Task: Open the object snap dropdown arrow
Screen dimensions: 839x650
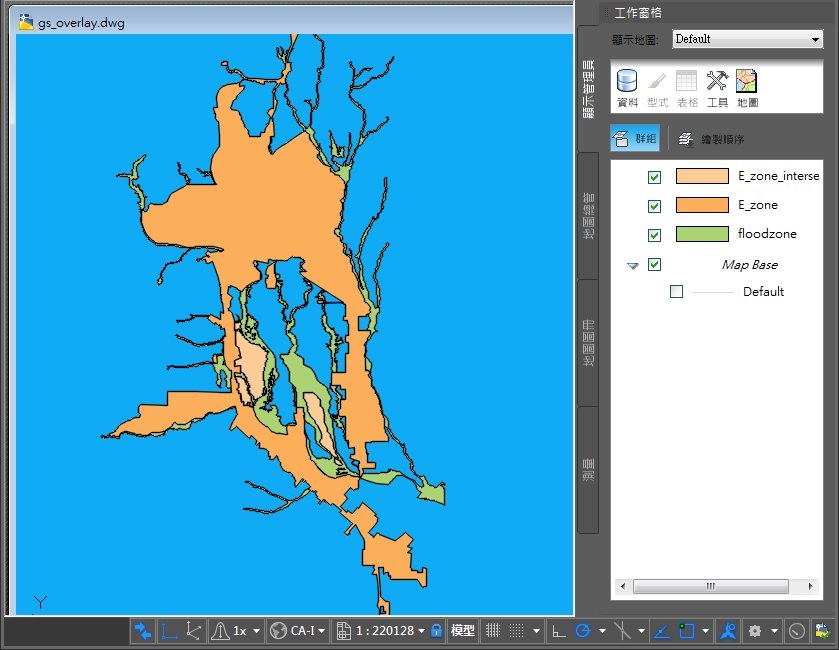Action: (705, 631)
